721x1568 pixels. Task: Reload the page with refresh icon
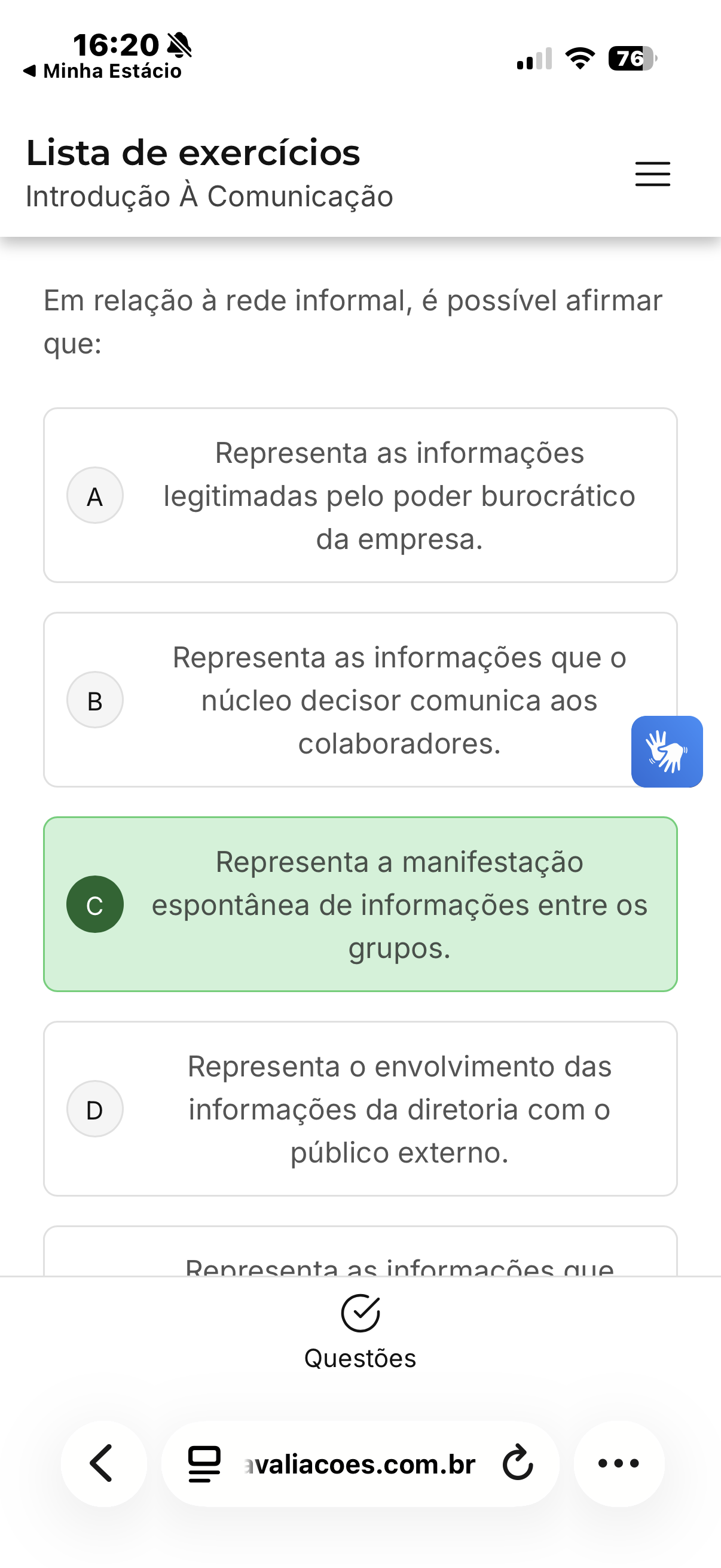click(x=518, y=1463)
